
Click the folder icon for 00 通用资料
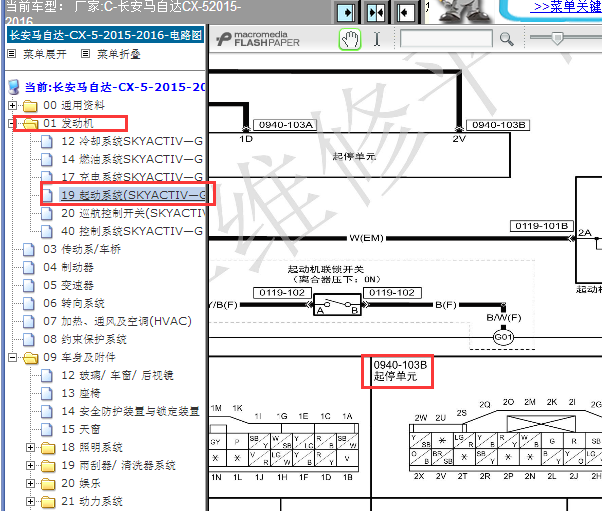(30, 106)
